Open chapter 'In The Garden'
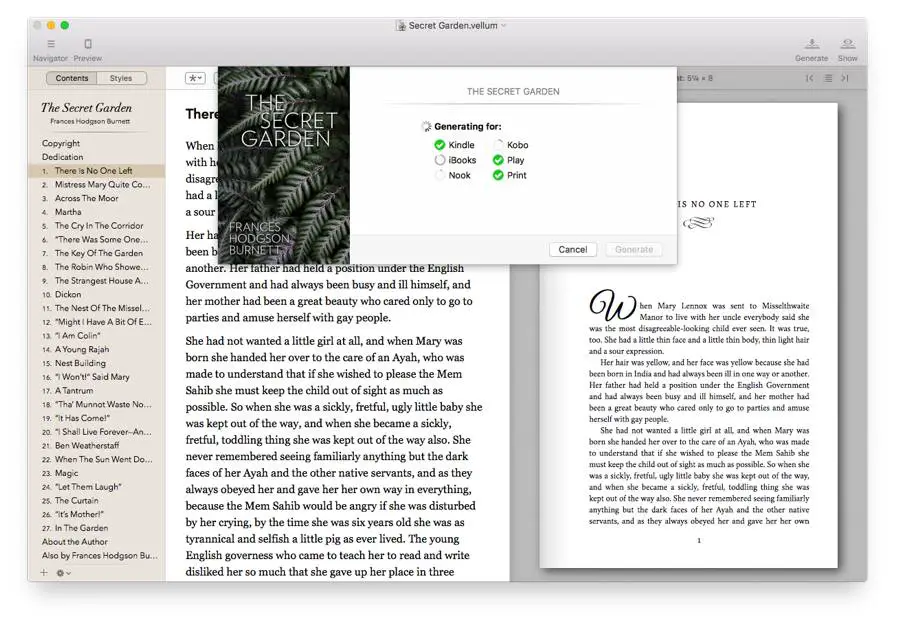 click(96, 528)
